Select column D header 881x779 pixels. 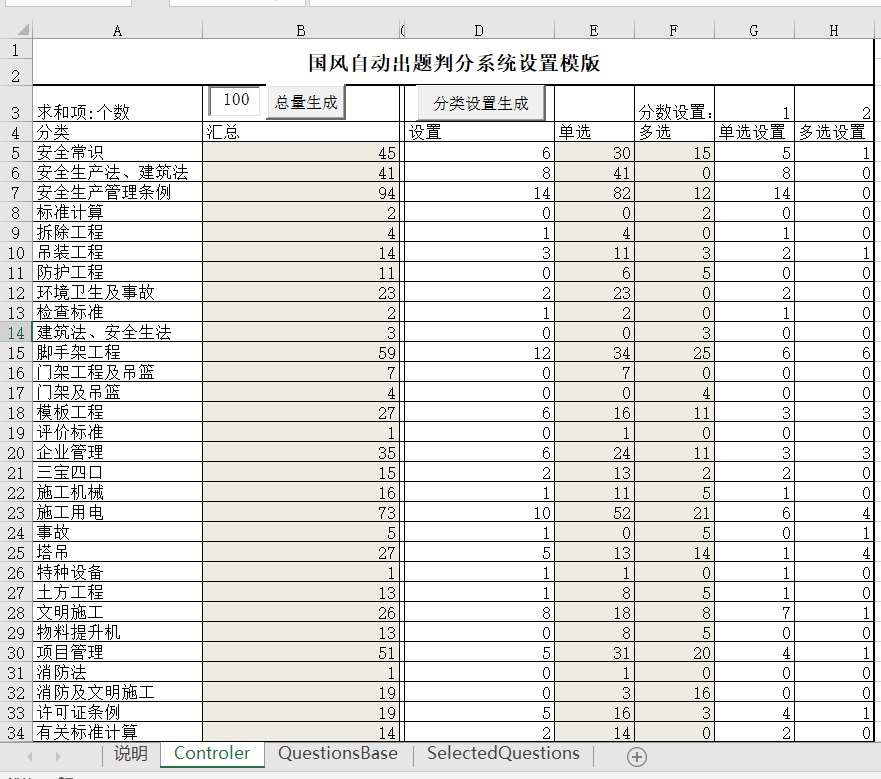click(x=479, y=30)
